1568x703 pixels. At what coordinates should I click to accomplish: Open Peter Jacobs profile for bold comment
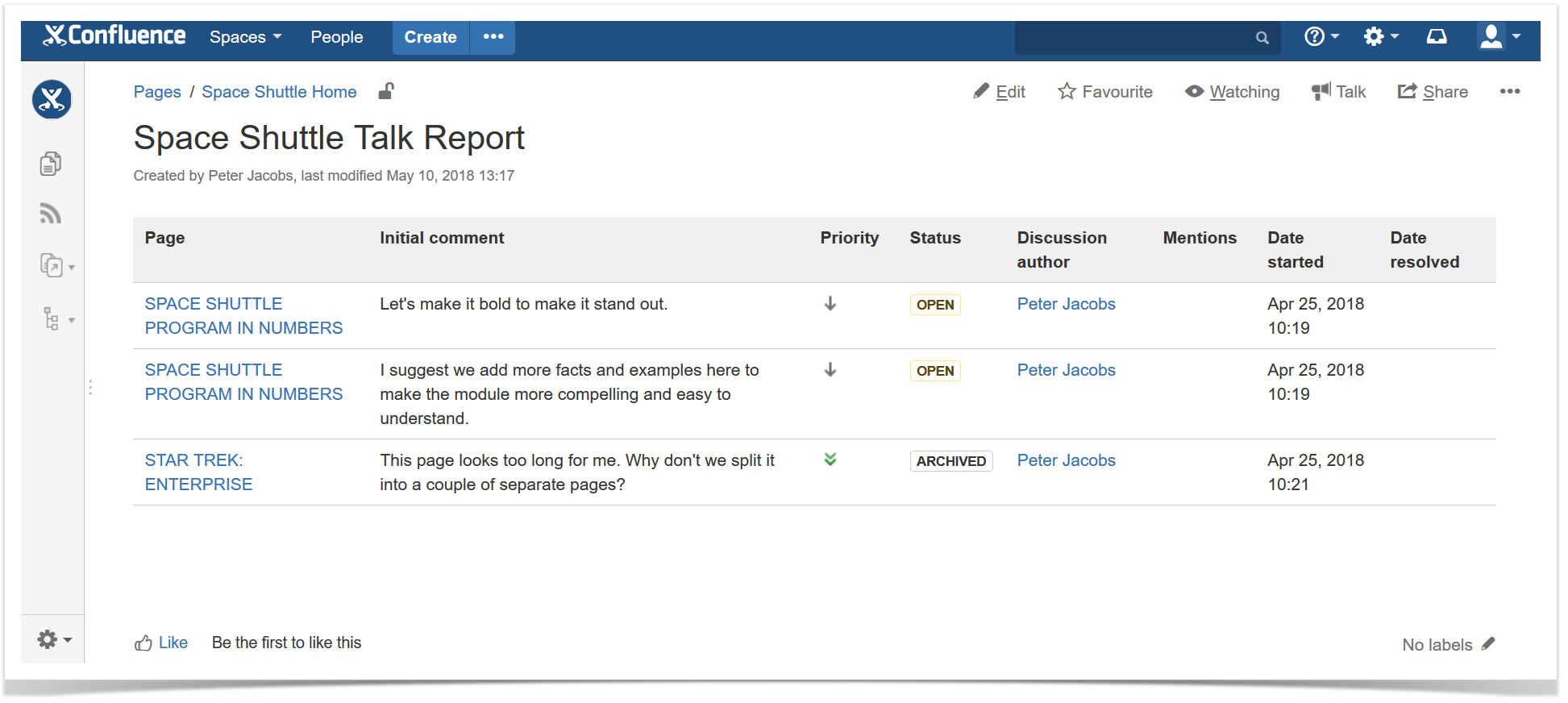1066,304
